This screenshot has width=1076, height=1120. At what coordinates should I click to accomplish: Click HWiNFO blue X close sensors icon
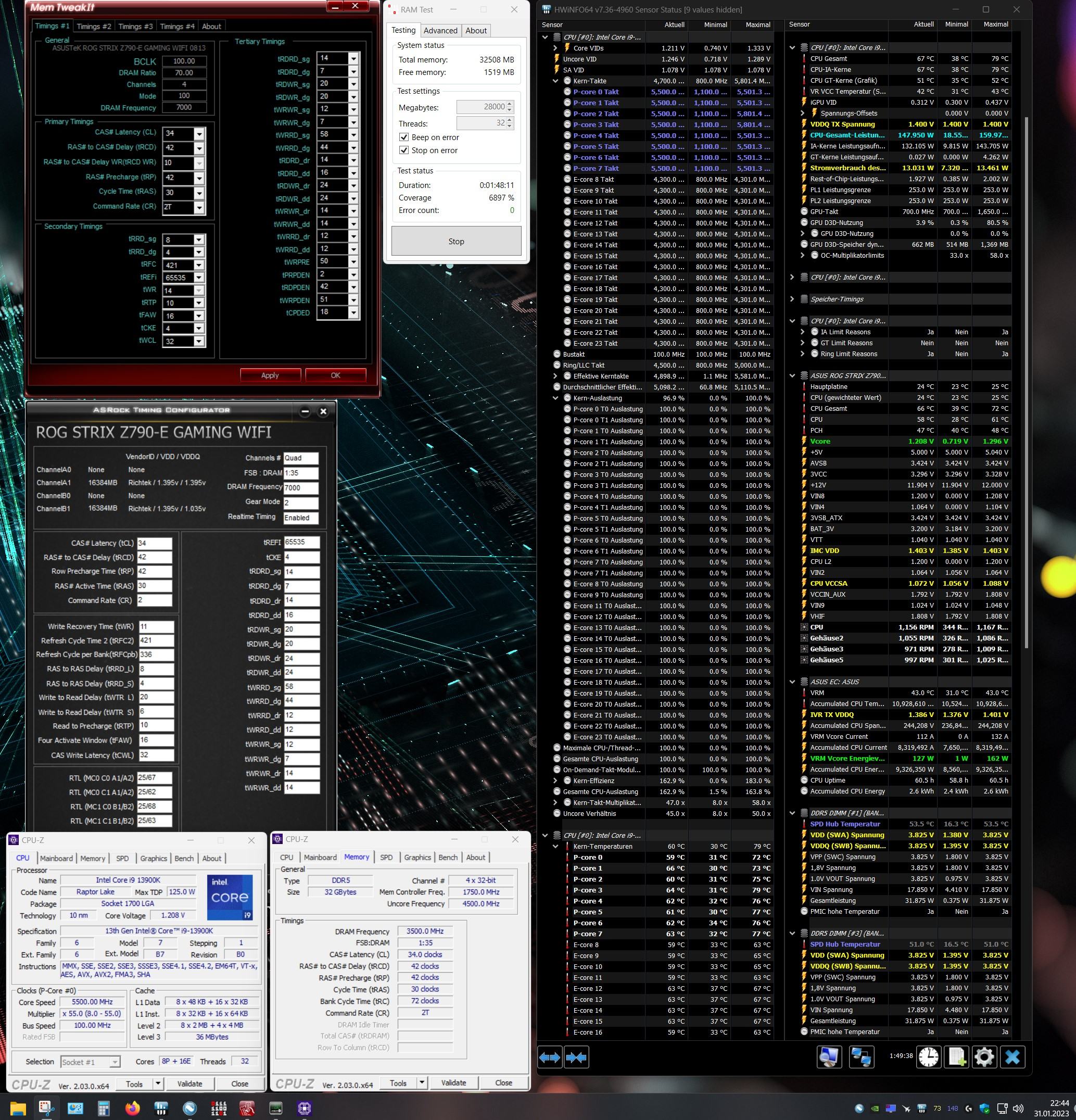1012,1057
